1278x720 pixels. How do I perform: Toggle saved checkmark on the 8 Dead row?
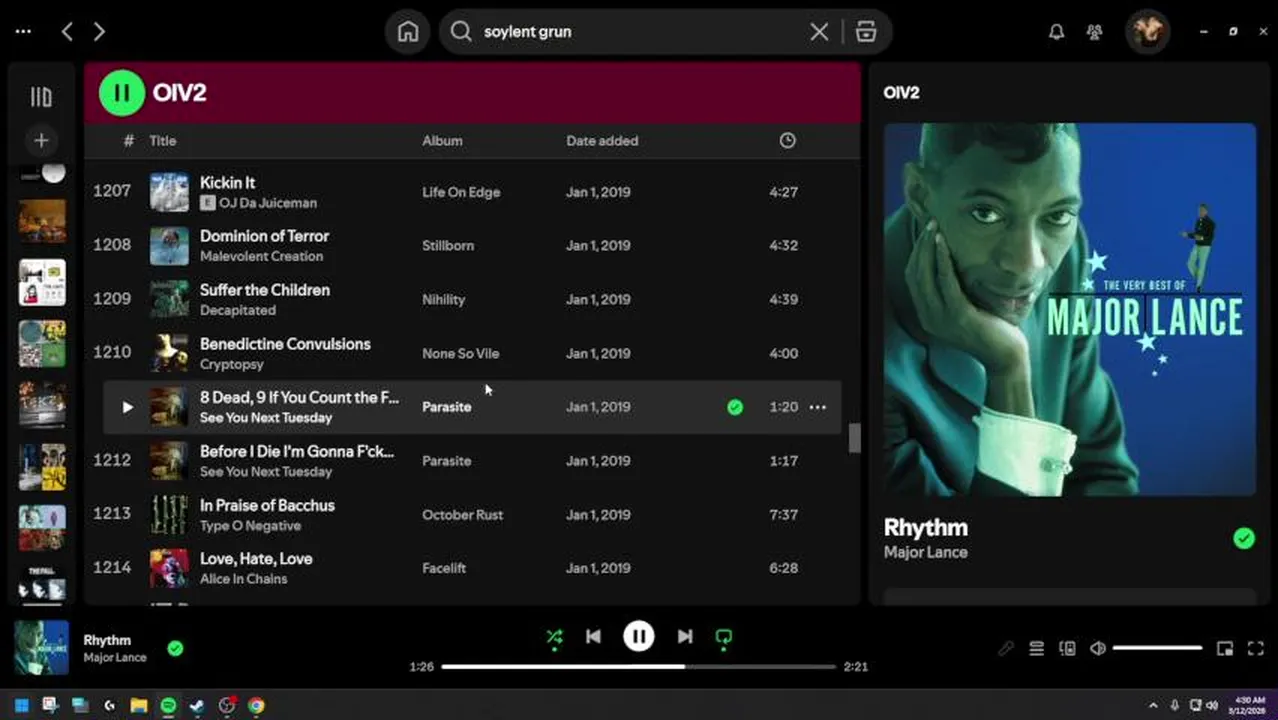735,407
